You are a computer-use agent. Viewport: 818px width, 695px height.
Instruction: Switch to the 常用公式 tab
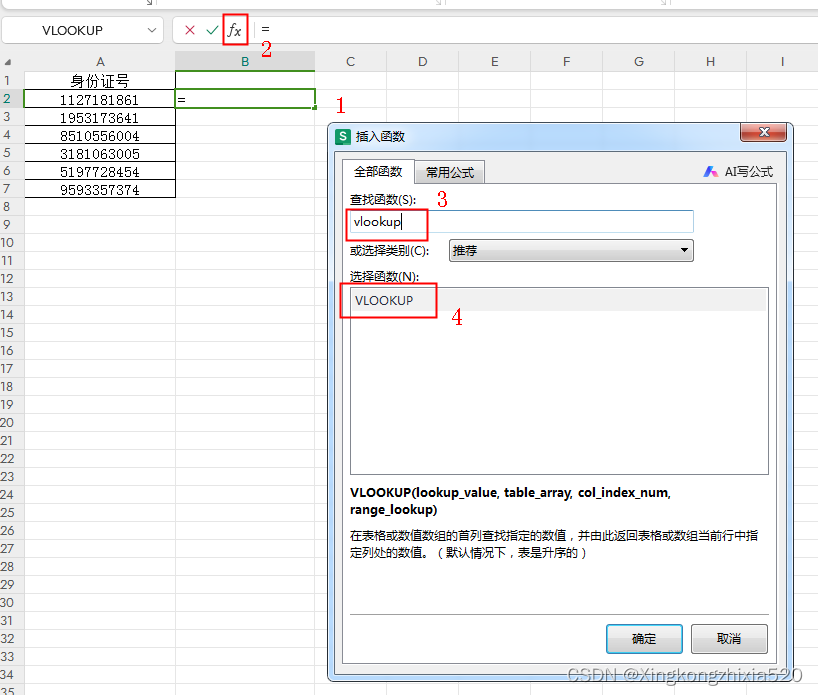point(450,172)
